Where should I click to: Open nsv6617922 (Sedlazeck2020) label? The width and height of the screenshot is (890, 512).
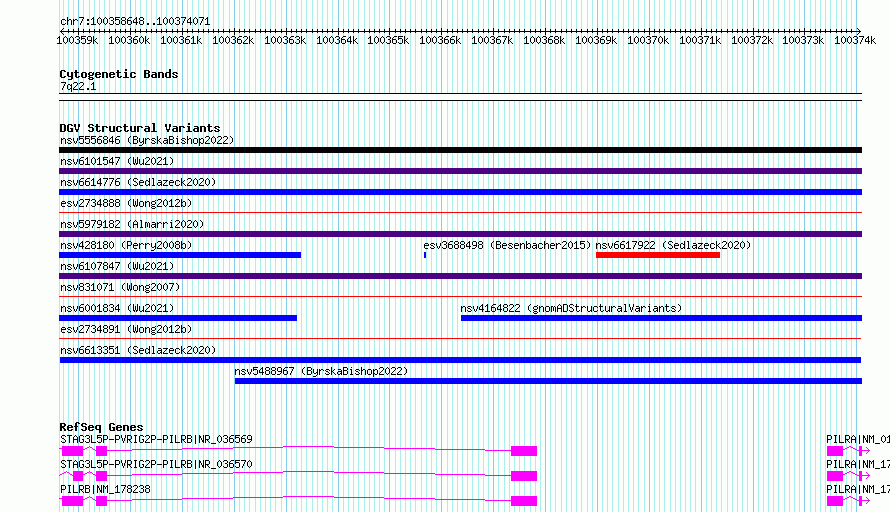click(x=673, y=245)
